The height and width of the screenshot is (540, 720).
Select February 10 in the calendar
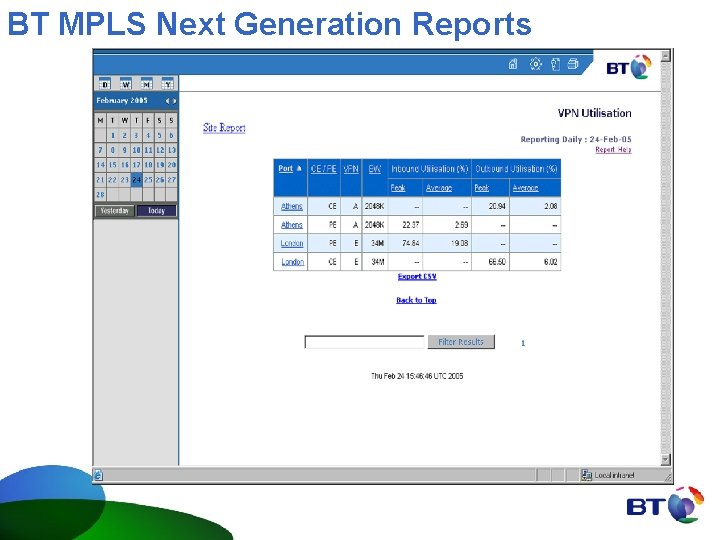tap(136, 150)
